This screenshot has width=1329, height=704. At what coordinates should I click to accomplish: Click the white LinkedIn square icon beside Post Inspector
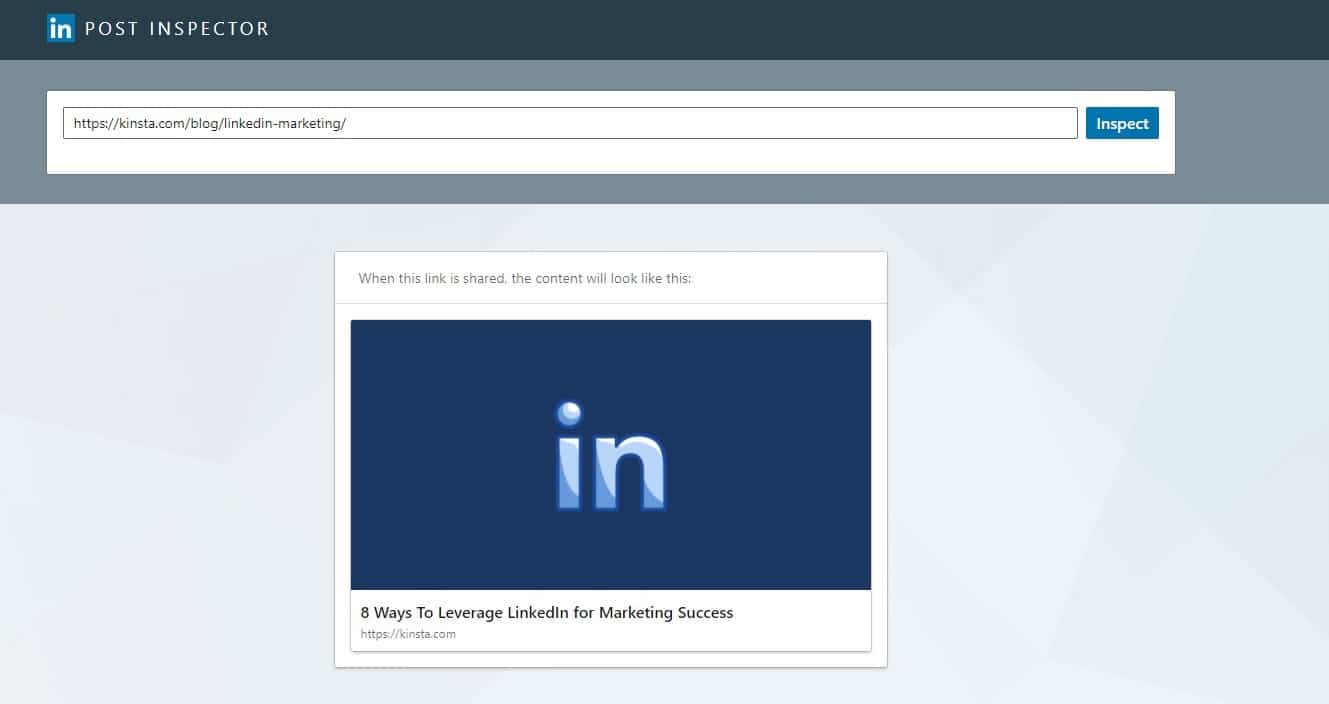click(x=59, y=28)
